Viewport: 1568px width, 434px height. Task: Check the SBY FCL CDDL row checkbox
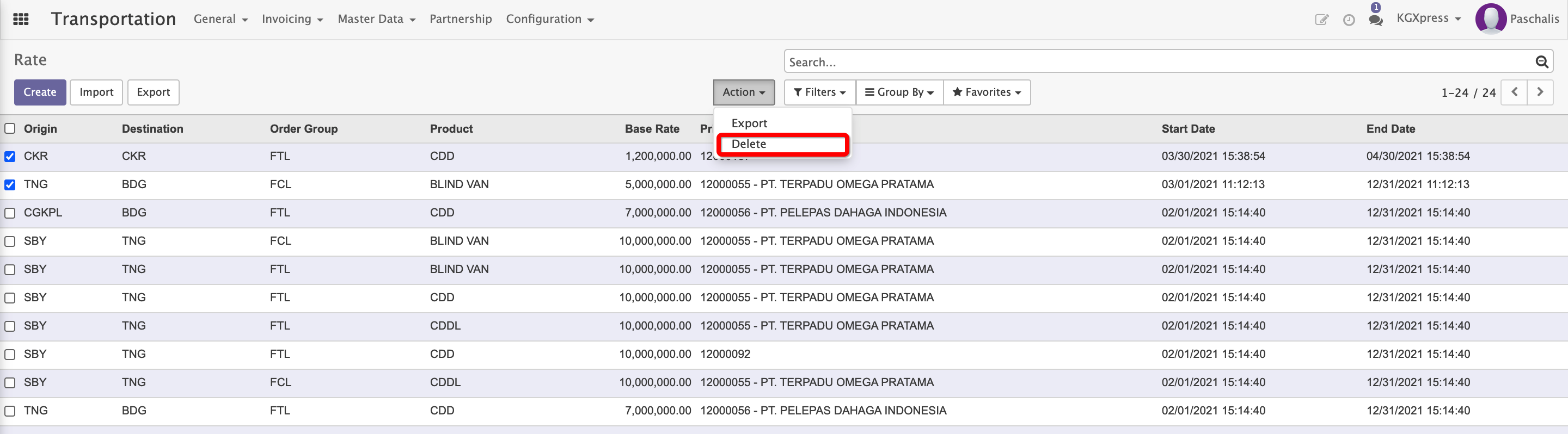point(10,383)
